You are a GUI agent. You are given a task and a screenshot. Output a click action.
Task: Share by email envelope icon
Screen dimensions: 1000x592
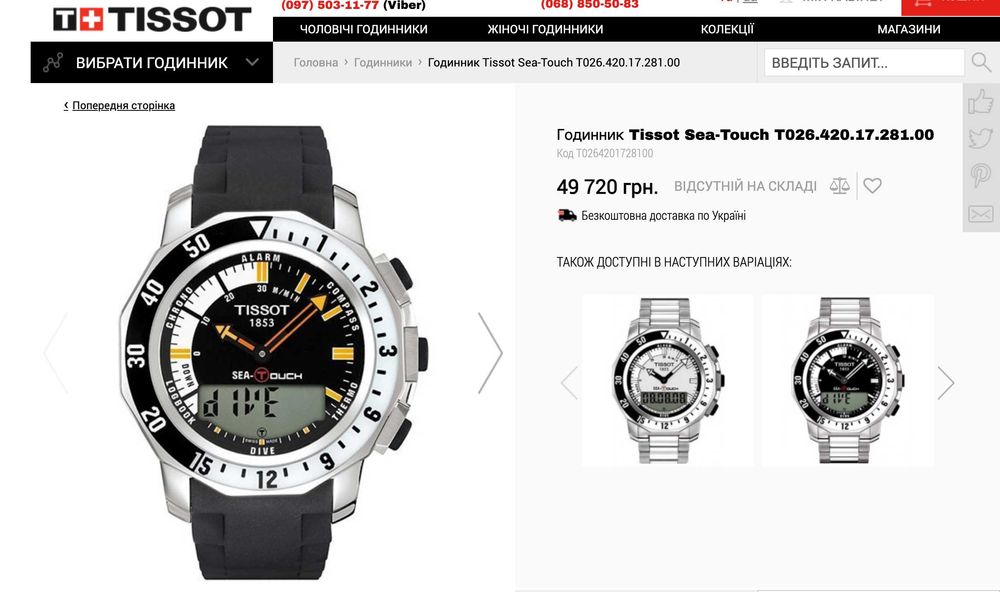click(981, 214)
